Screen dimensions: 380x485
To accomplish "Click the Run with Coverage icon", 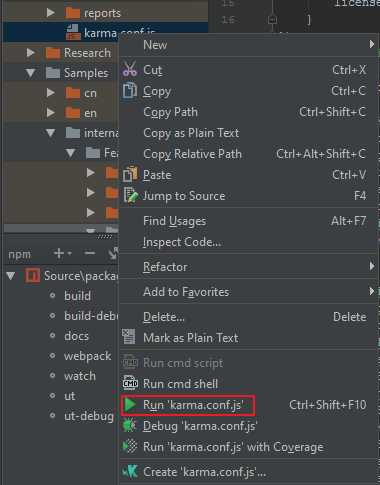I will (130, 446).
